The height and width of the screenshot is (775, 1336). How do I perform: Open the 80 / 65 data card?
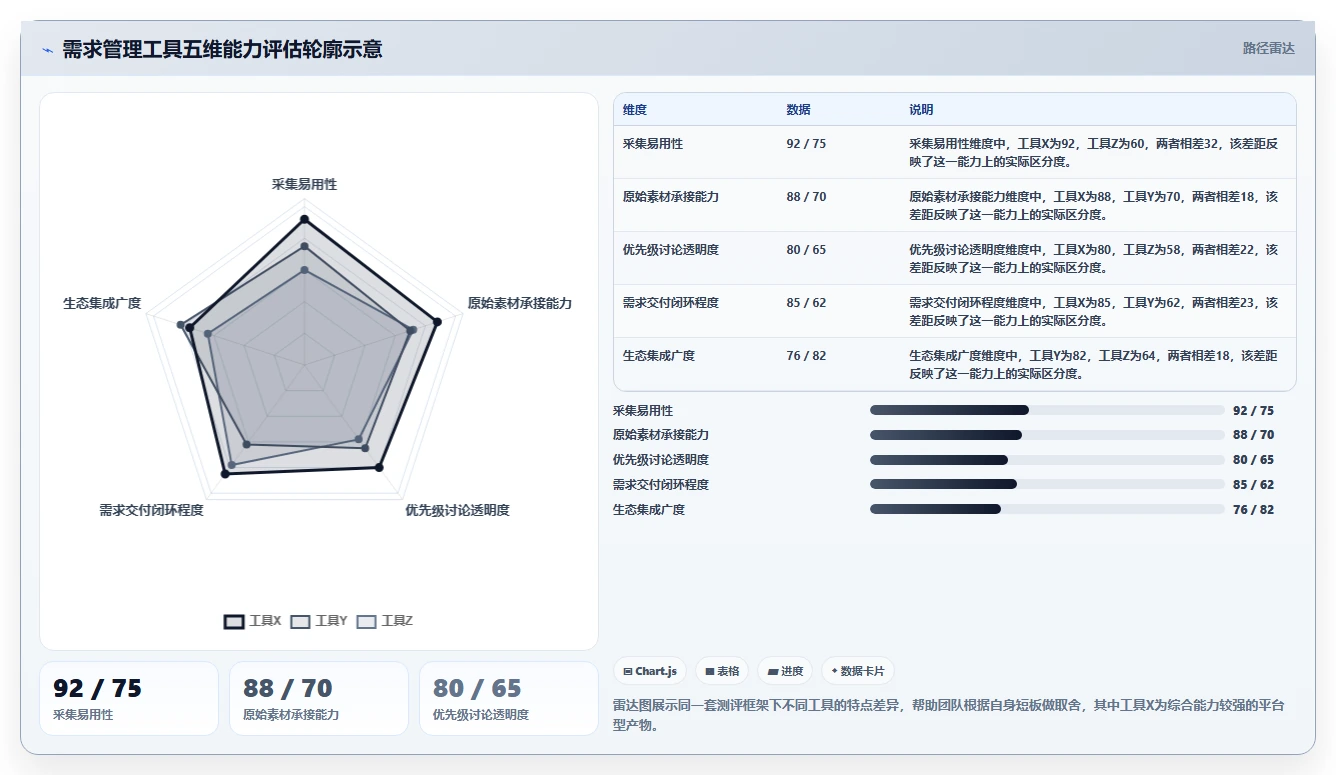pos(509,698)
